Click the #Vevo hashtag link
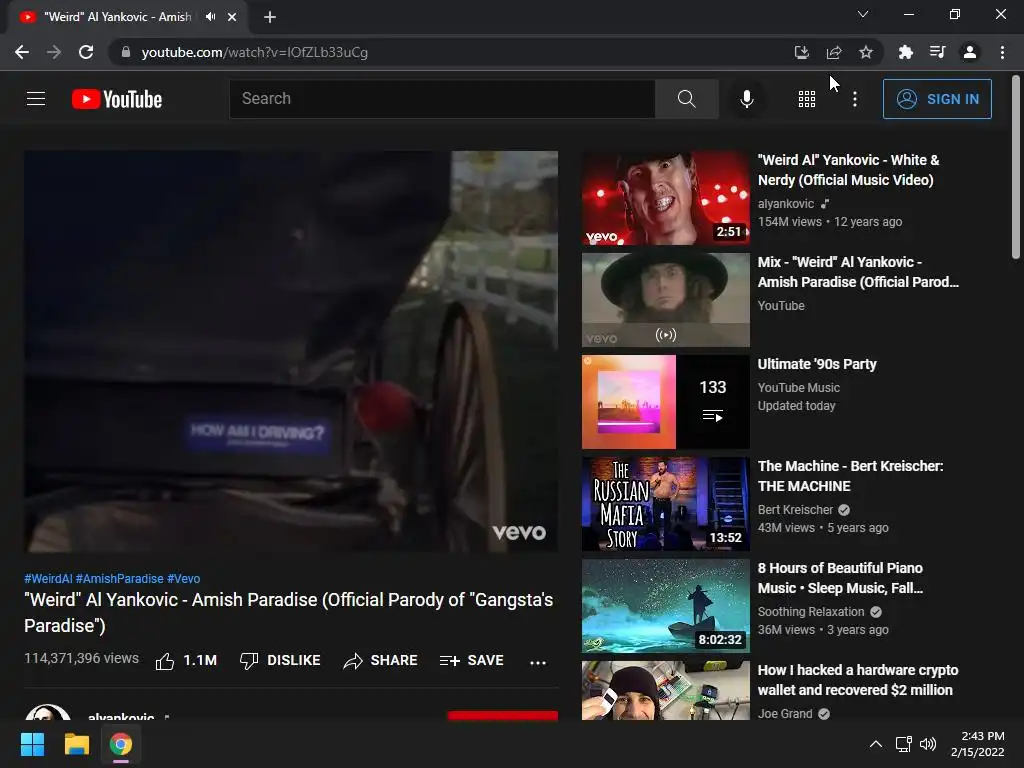Image resolution: width=1024 pixels, height=768 pixels. (184, 579)
